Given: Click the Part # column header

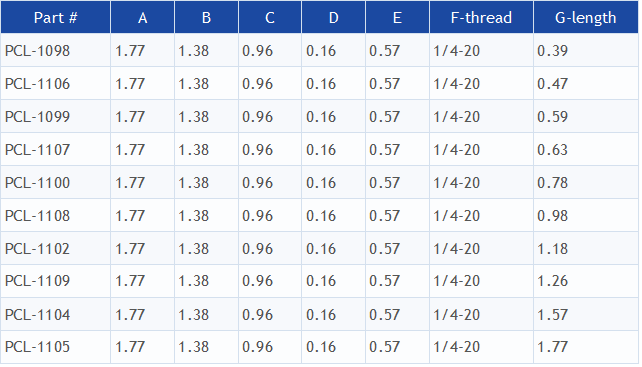Looking at the screenshot, I should 56,17.
